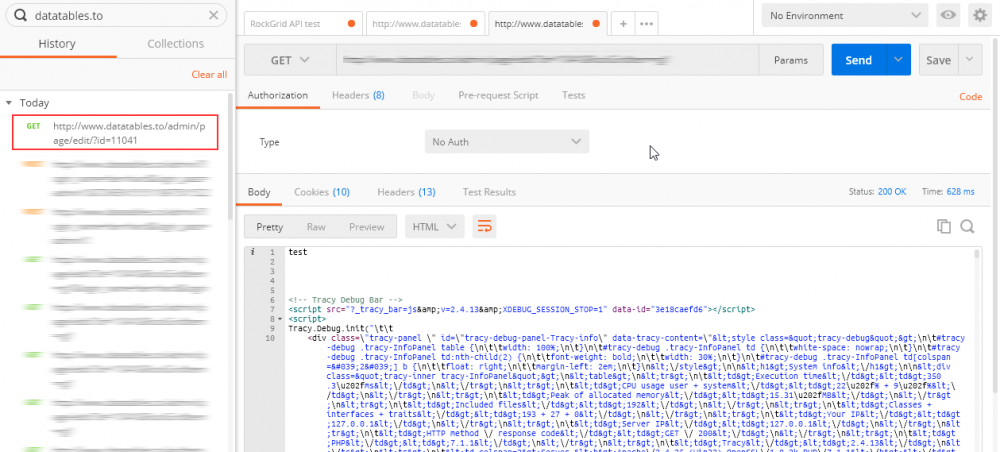Expand the No Environment selector
1000x452 pixels.
coord(844,15)
